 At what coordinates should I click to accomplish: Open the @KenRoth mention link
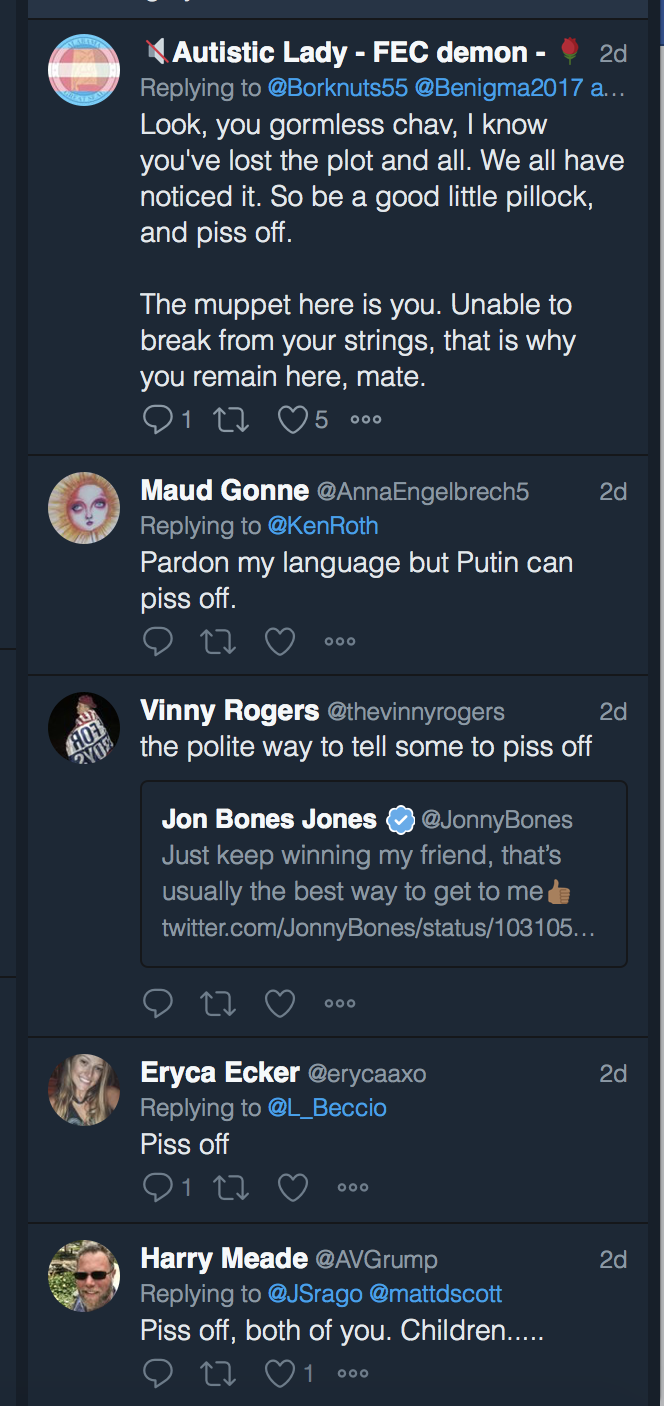(323, 525)
